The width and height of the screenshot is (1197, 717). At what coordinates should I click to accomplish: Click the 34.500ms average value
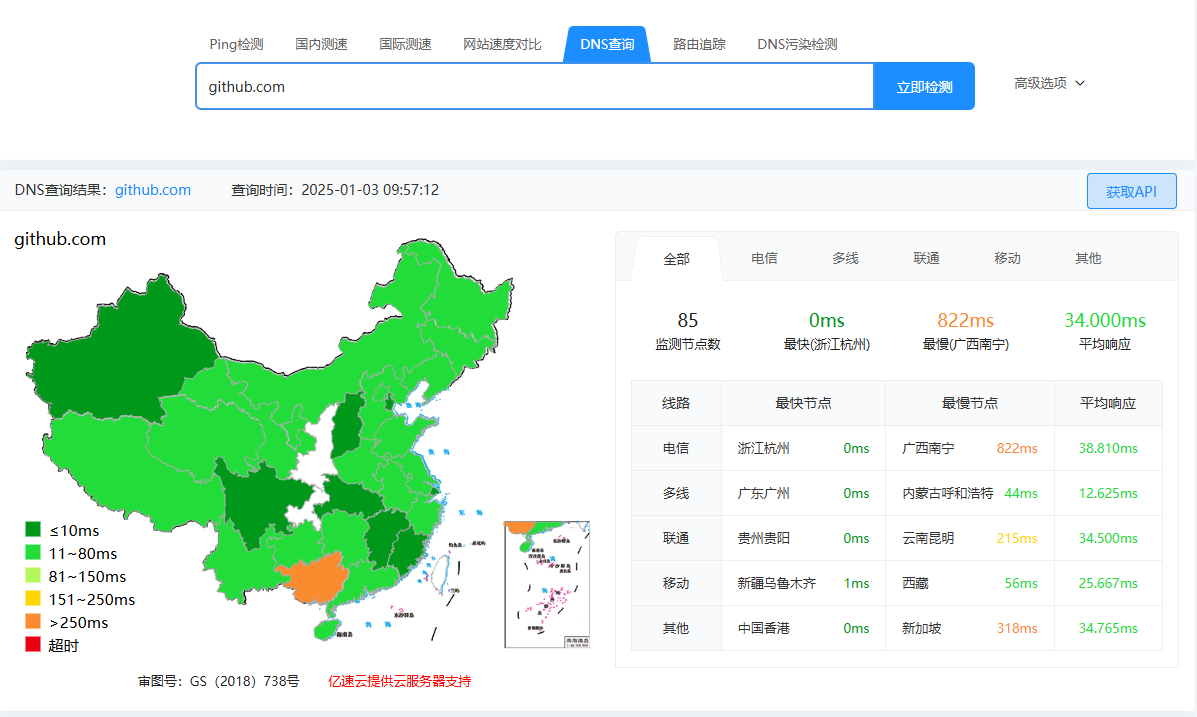click(x=1108, y=538)
